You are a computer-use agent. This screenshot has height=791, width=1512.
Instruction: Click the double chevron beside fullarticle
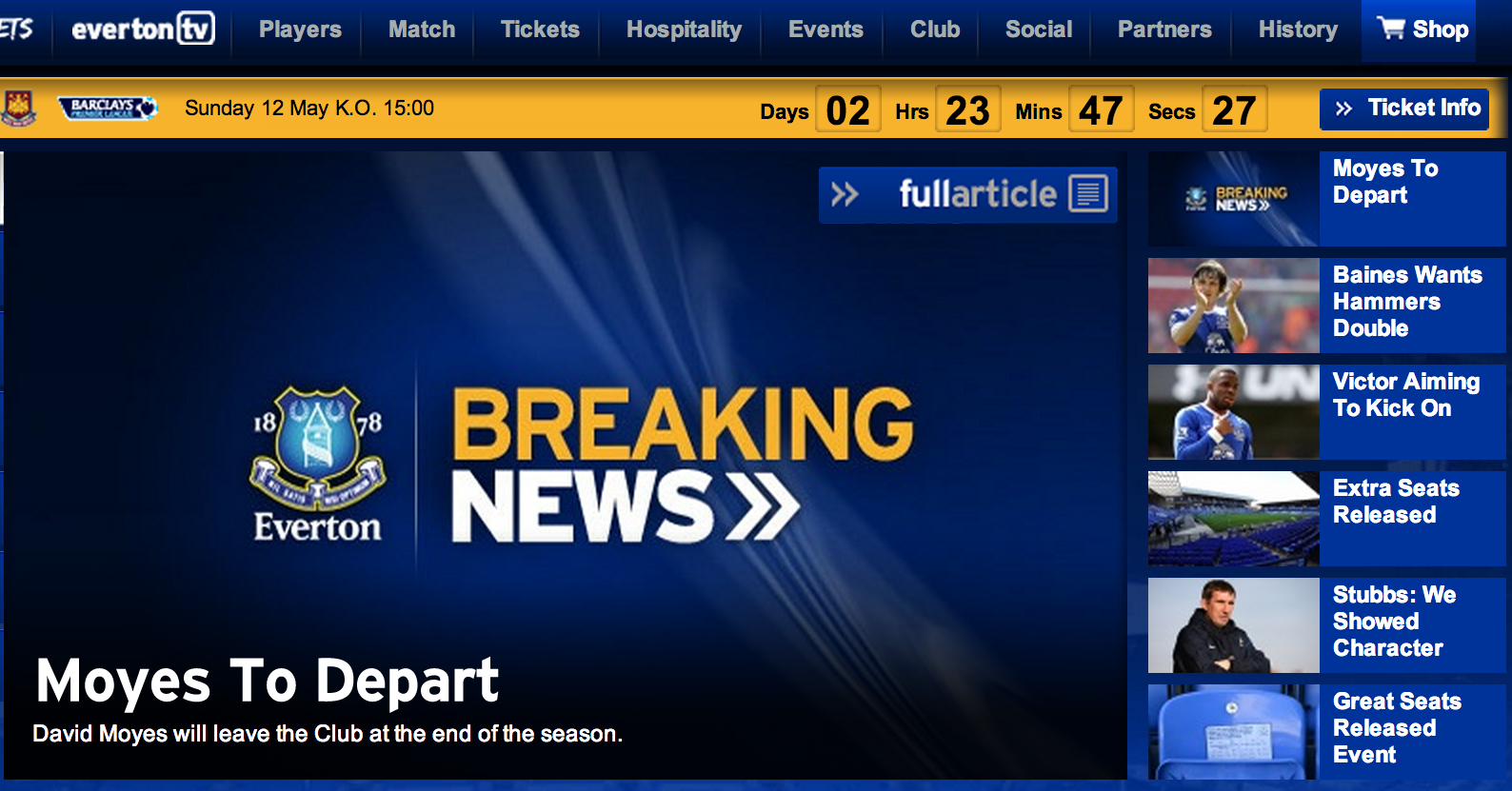845,194
